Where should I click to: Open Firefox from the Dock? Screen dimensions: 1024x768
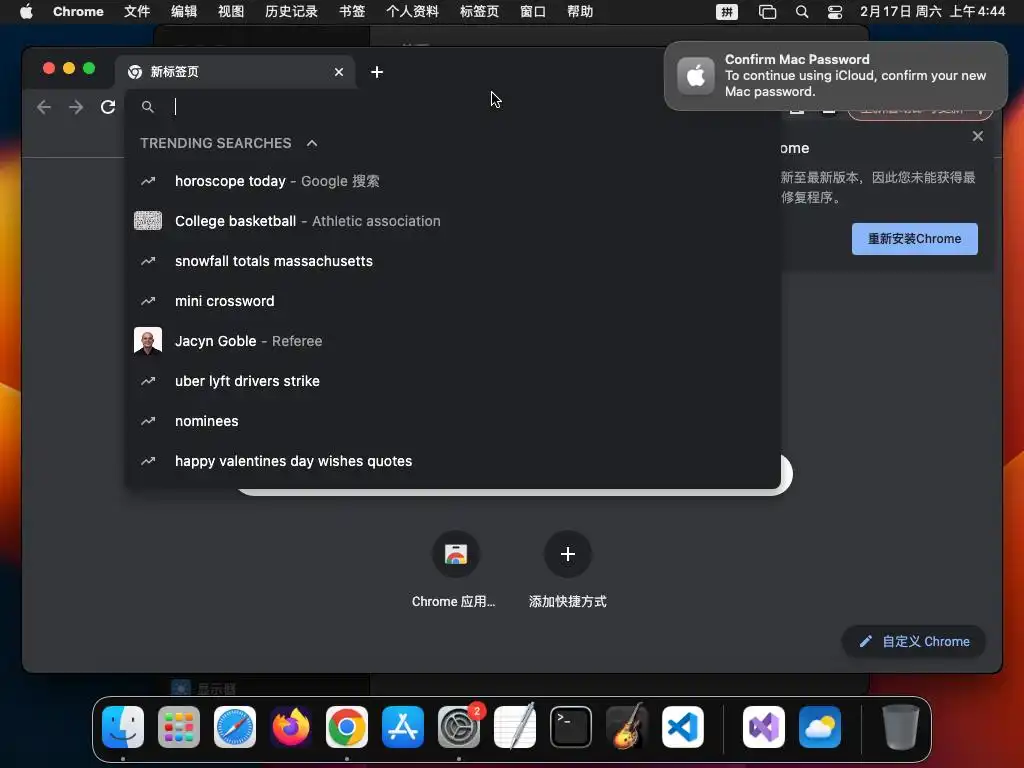coord(291,727)
